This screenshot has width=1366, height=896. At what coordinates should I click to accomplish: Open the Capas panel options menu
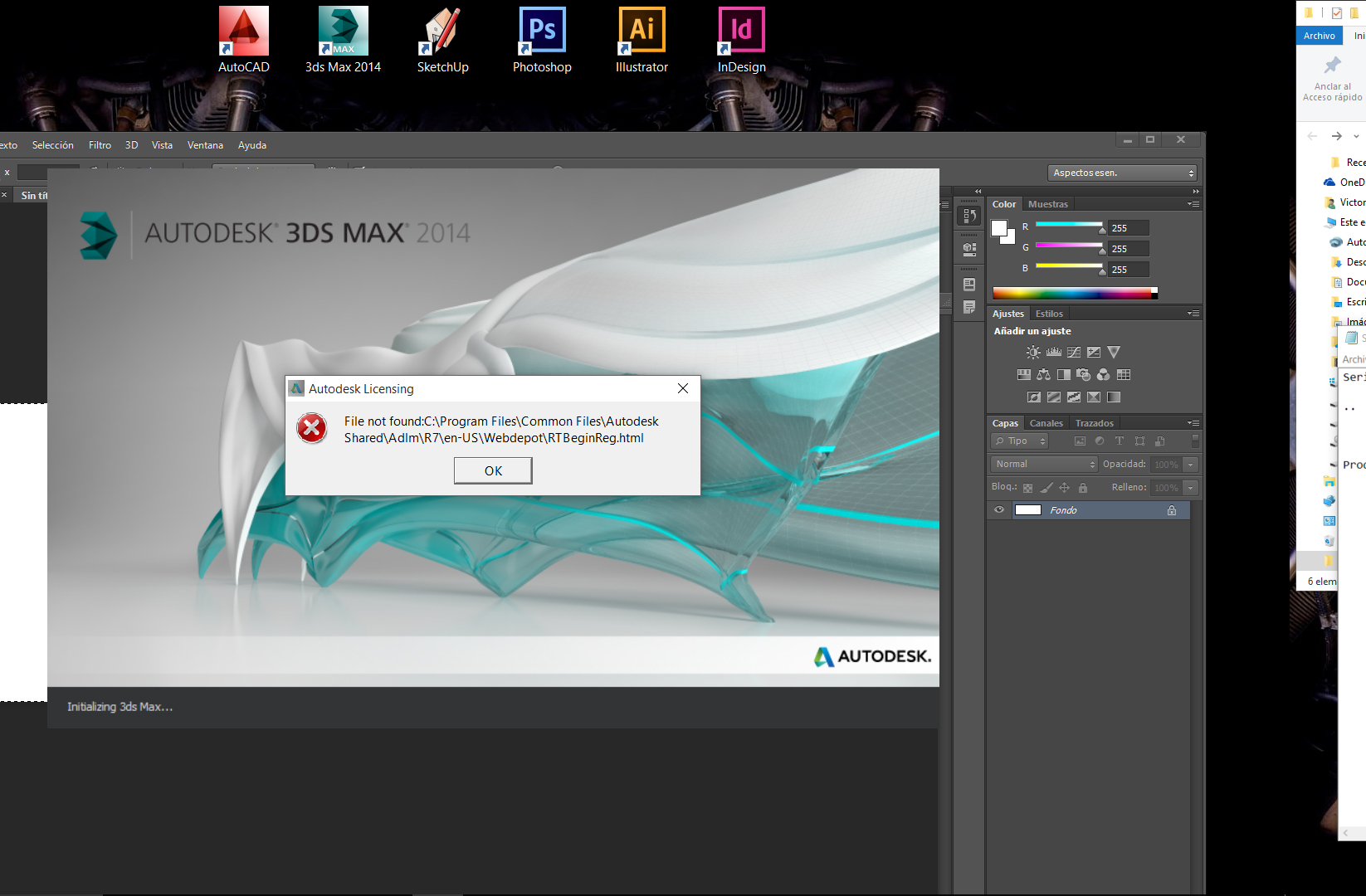pyautogui.click(x=1193, y=423)
